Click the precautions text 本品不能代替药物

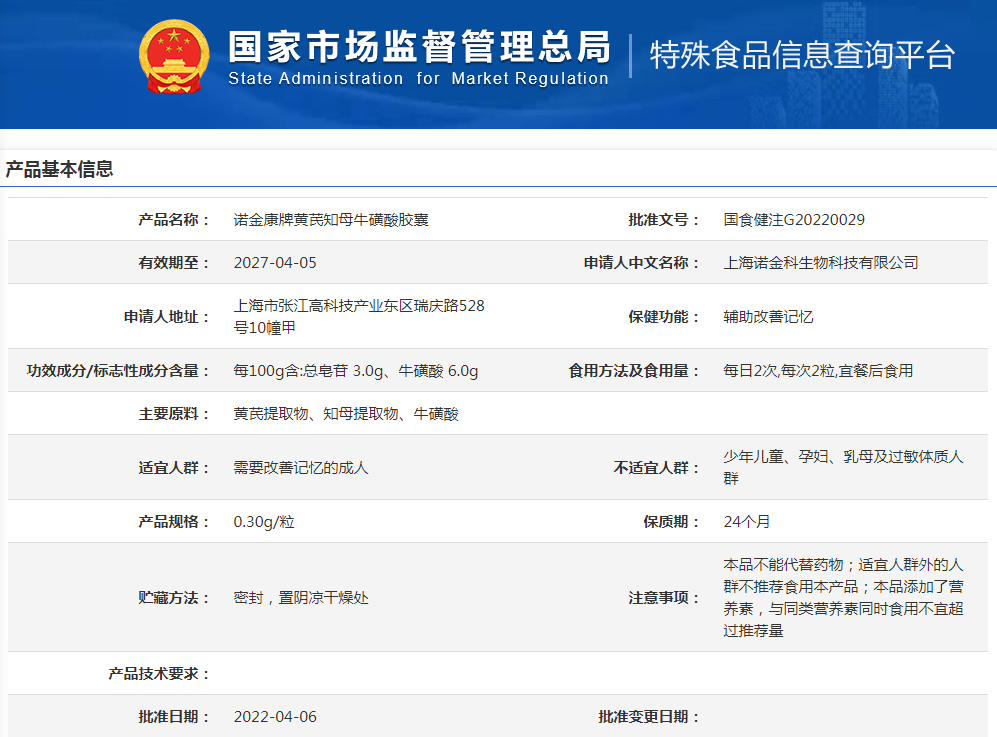point(783,565)
